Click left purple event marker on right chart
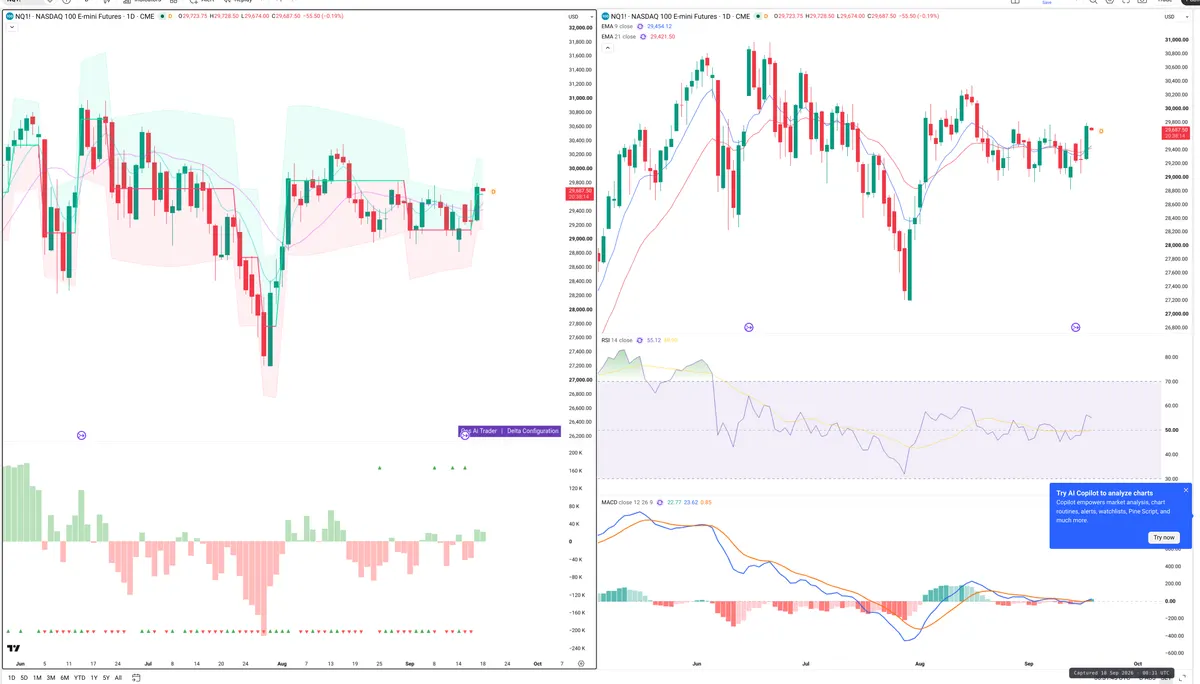This screenshot has height=684, width=1200. 749,327
